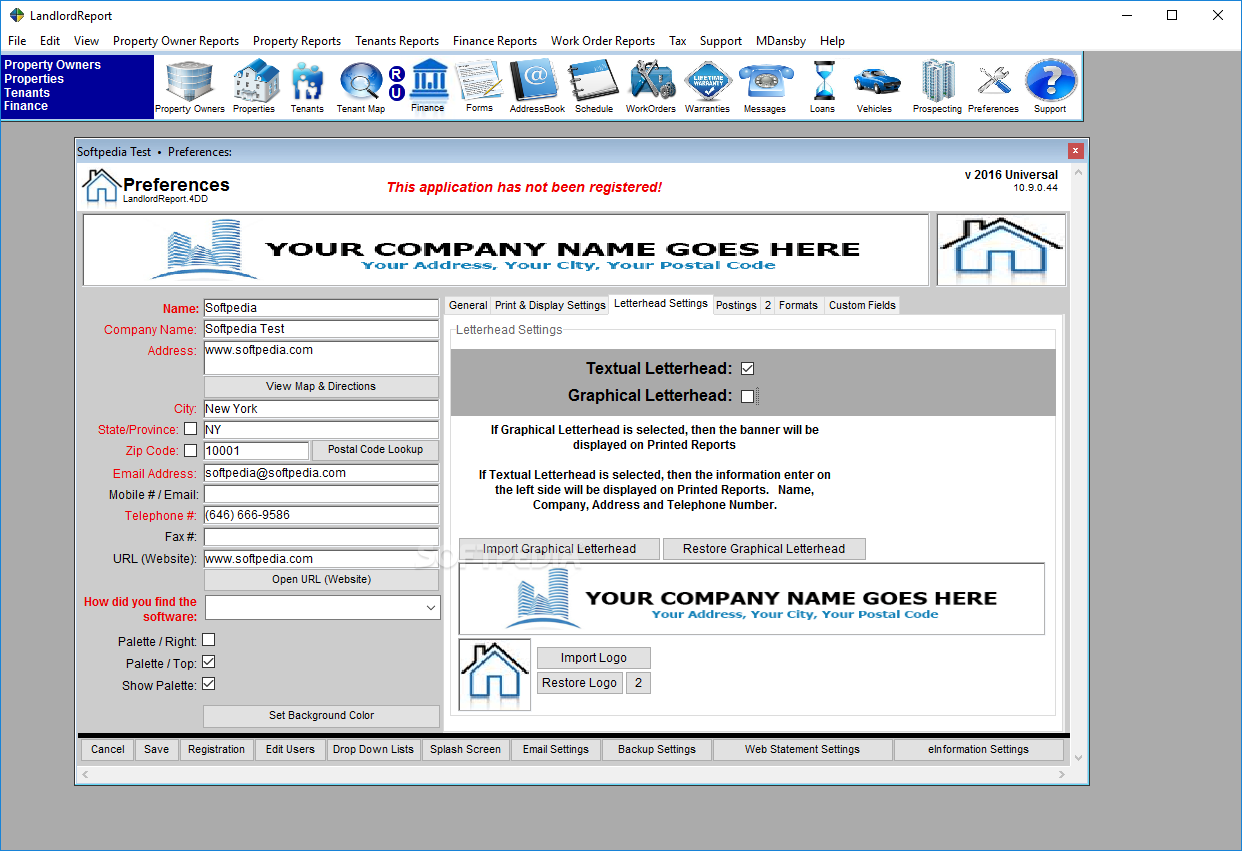
Task: Click the horizontal scrollbar right arrow
Action: coord(1061,775)
